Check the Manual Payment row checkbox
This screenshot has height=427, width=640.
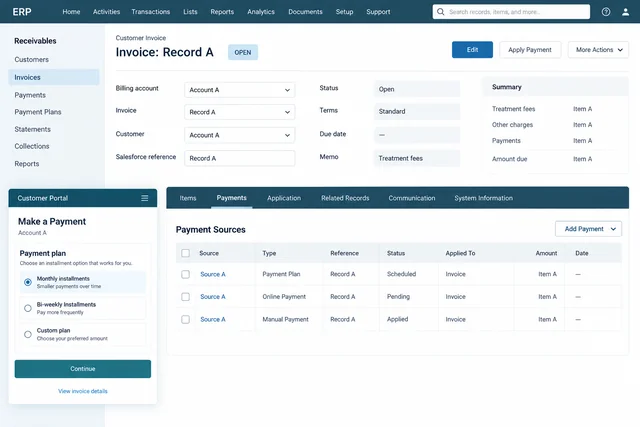coord(185,319)
